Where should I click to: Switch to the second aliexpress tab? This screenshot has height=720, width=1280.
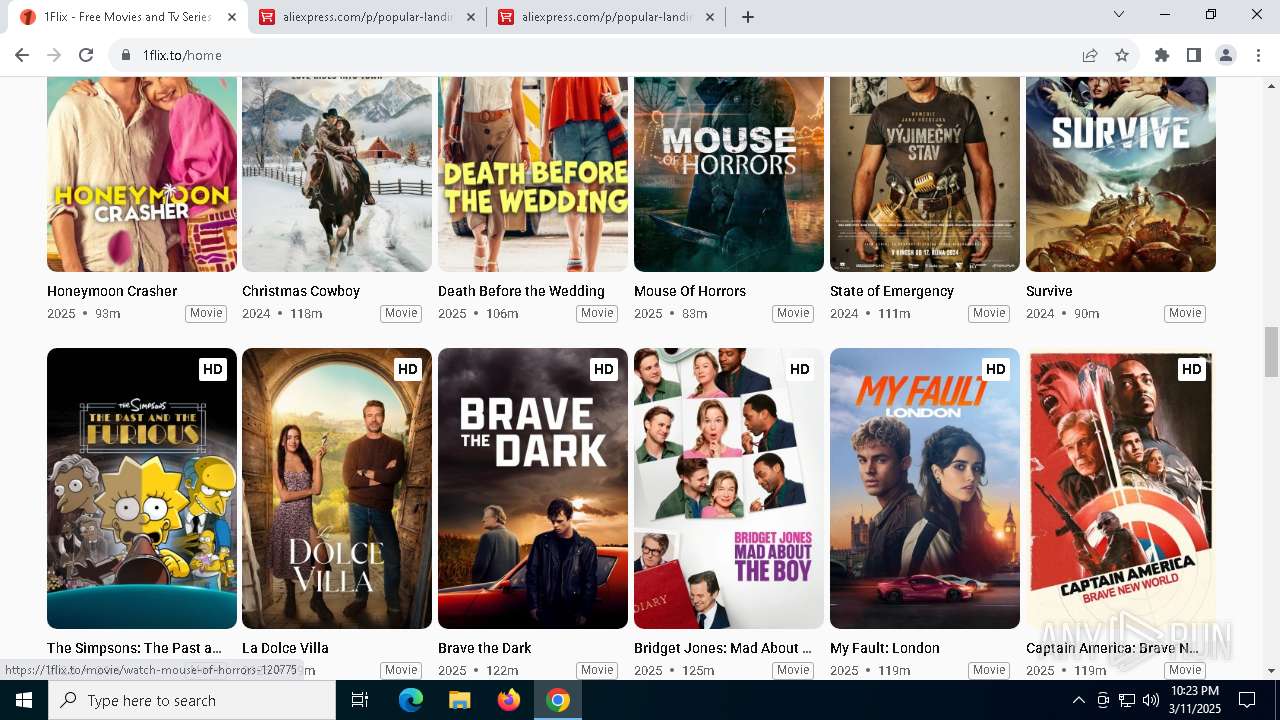point(606,17)
